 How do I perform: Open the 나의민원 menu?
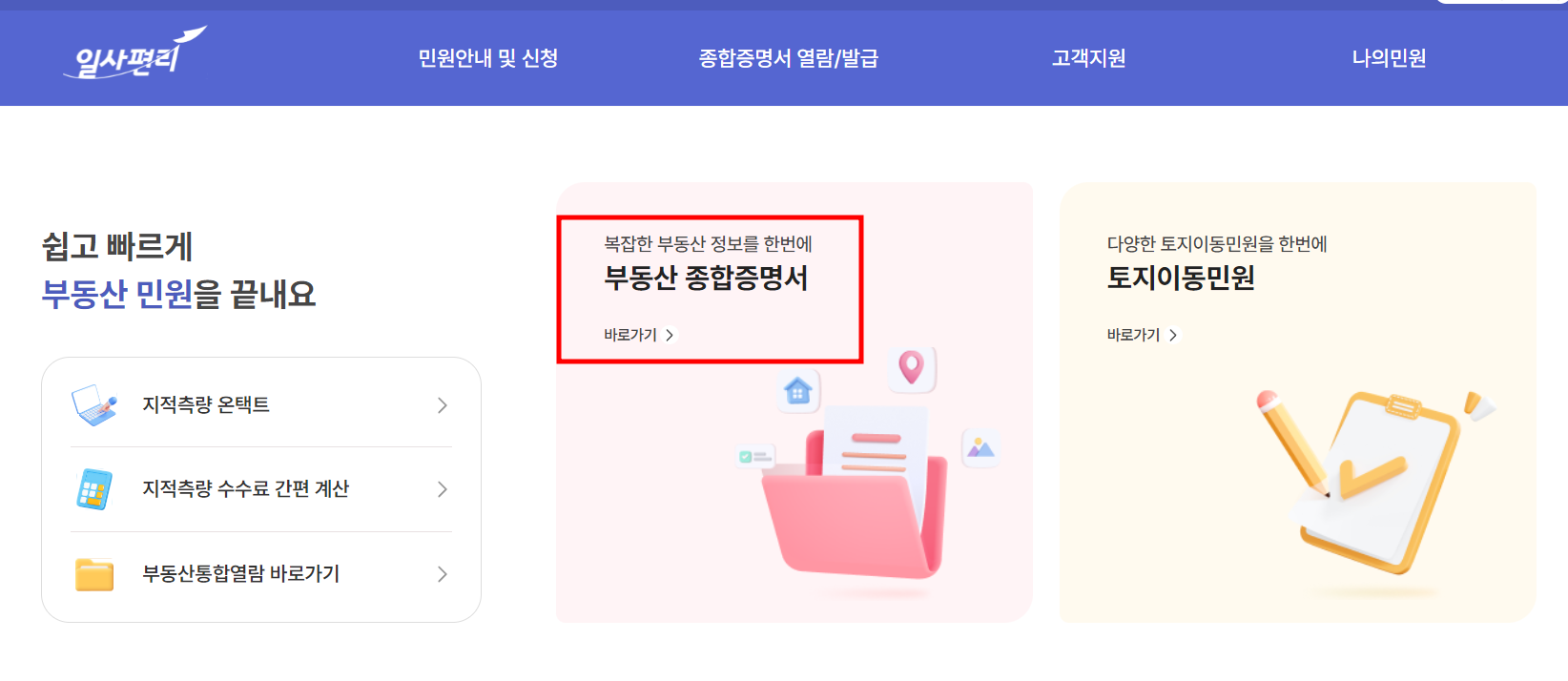[1388, 58]
